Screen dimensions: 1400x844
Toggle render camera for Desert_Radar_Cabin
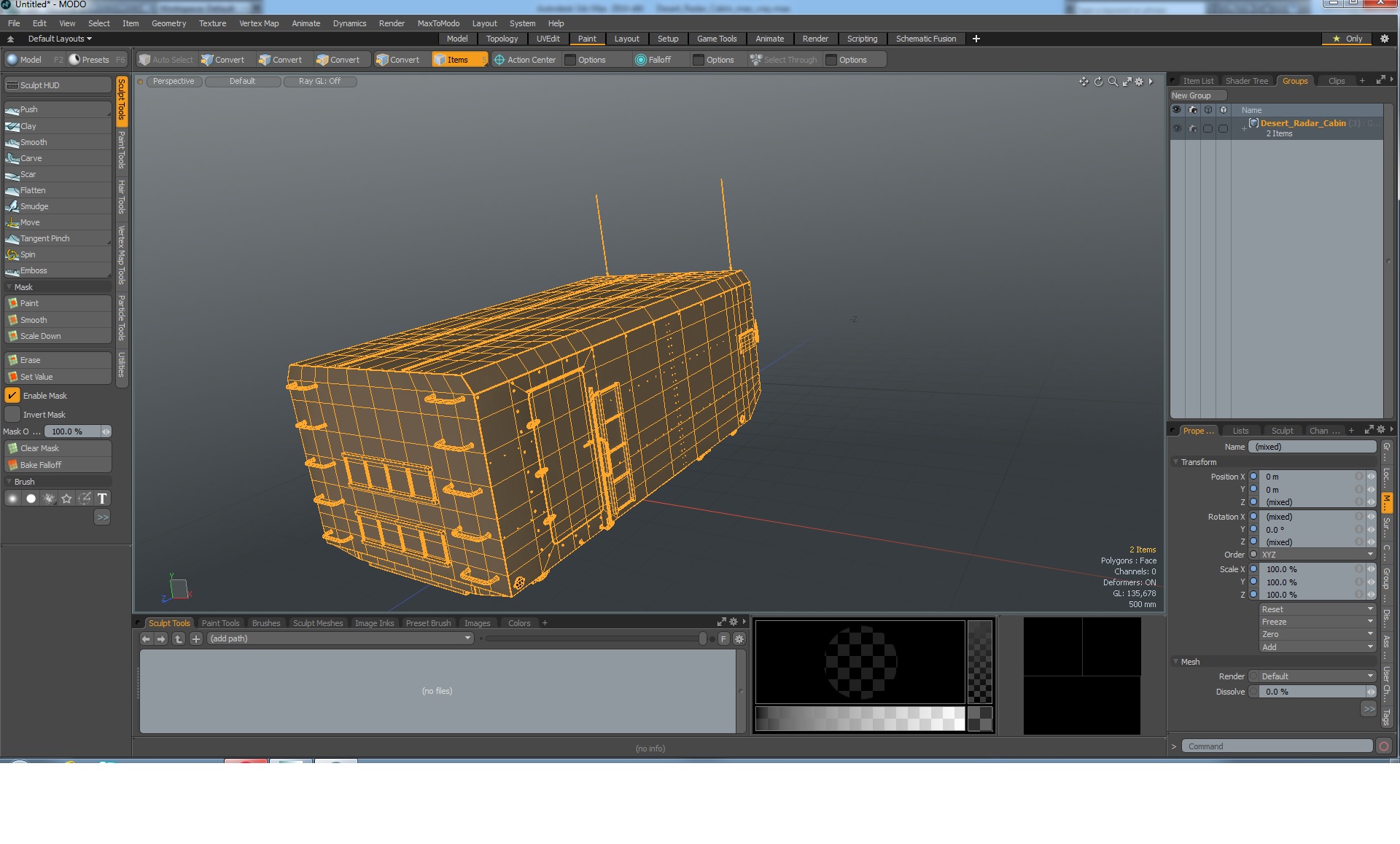point(1192,128)
